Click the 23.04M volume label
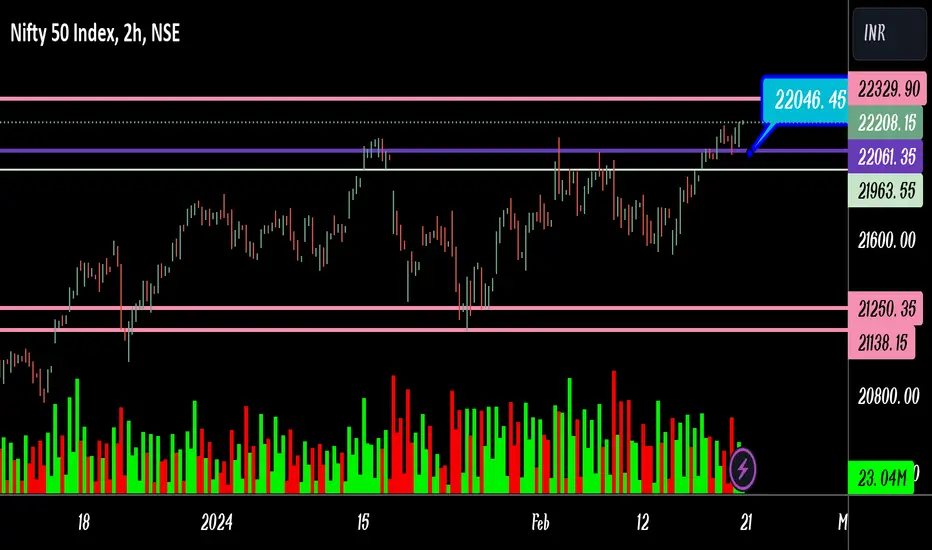Viewport: 932px width, 550px height. point(881,477)
